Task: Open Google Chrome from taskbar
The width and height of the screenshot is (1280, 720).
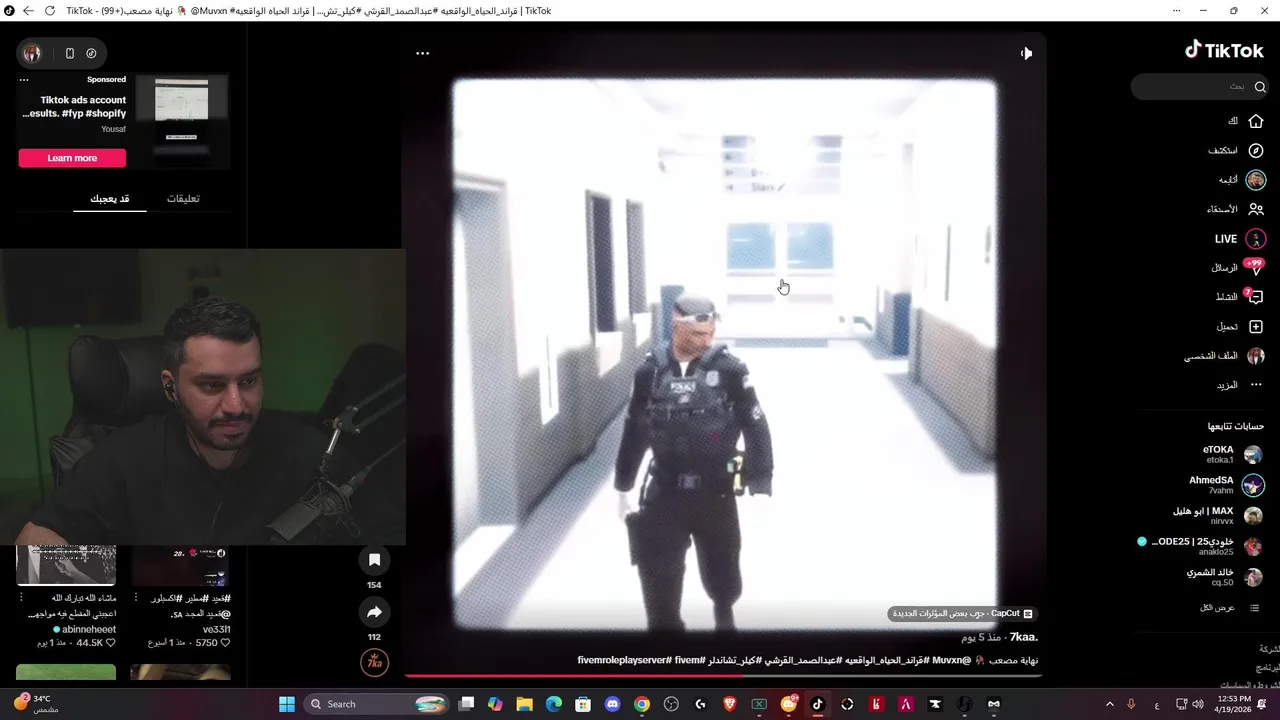Action: click(x=642, y=704)
